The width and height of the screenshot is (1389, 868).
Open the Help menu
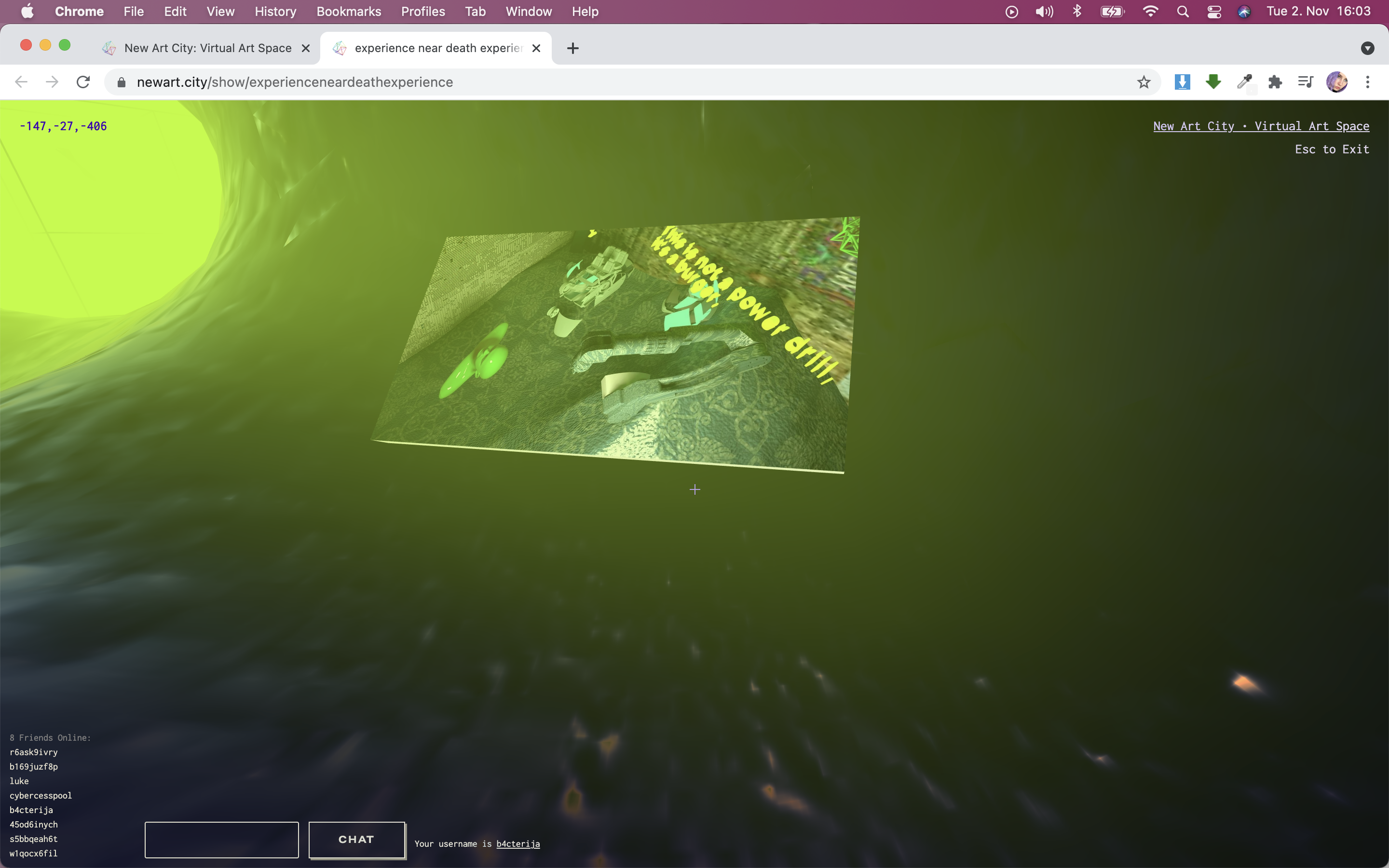point(585,12)
